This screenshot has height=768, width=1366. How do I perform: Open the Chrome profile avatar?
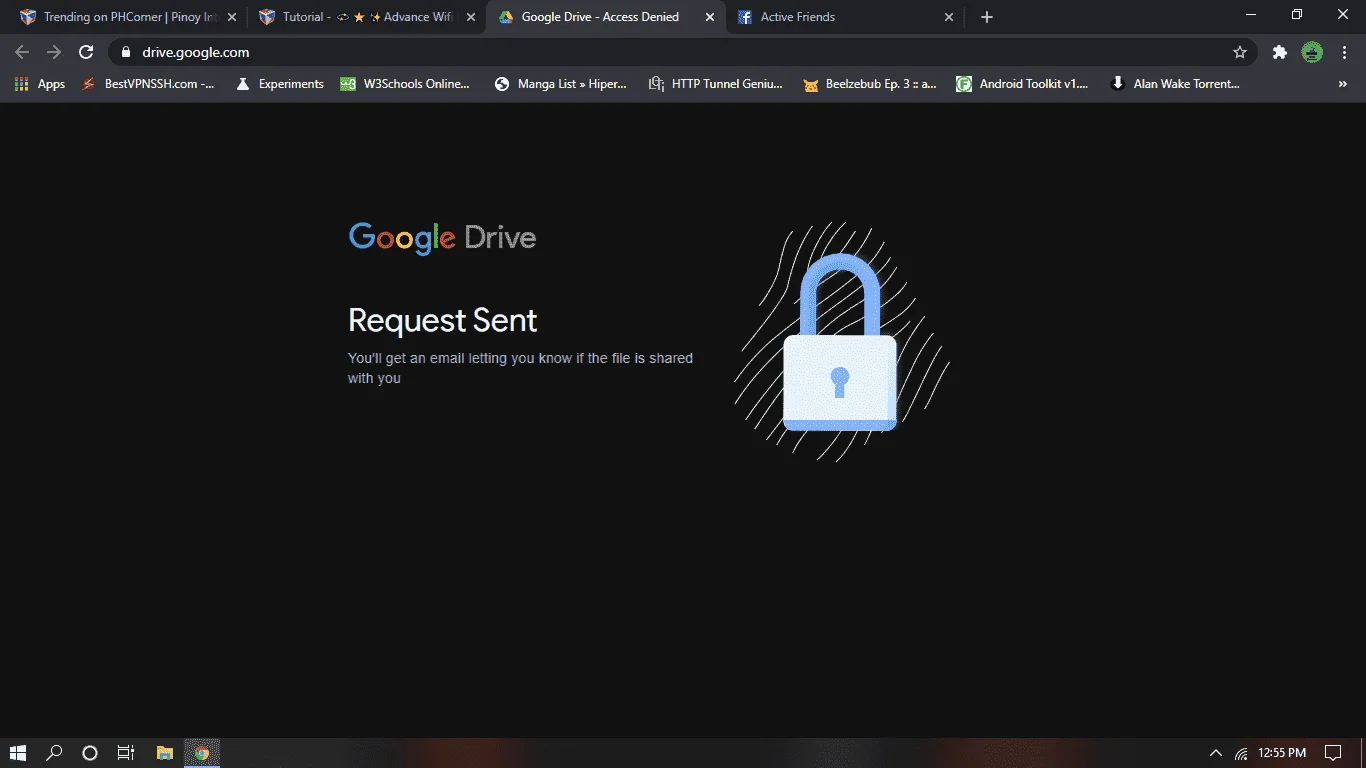pos(1312,52)
